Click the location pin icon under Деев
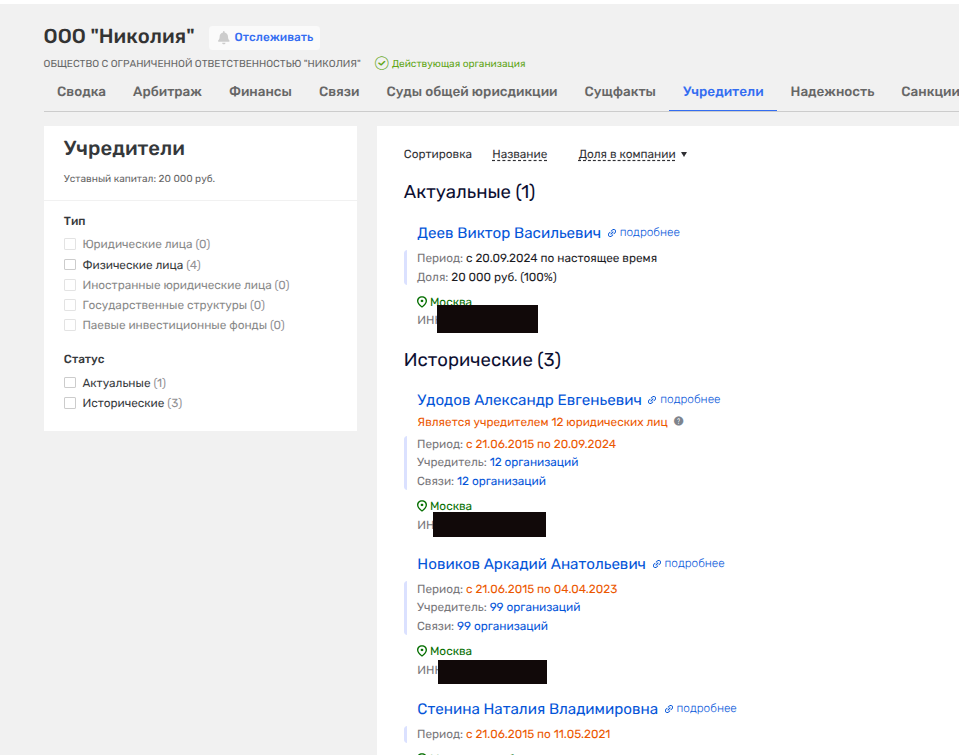The width and height of the screenshot is (959, 755). [x=422, y=302]
